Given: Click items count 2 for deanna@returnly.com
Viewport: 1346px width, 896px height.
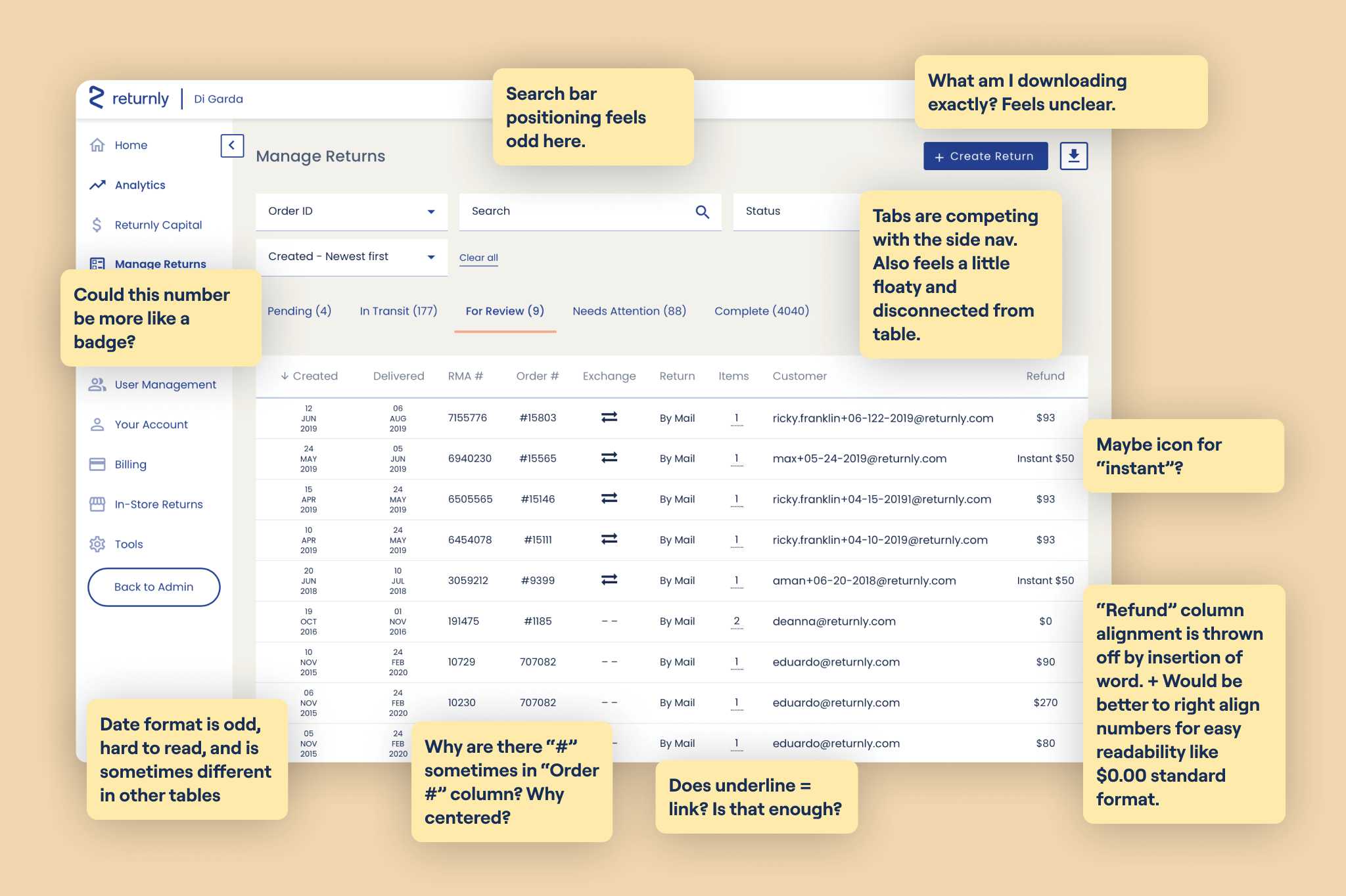Looking at the screenshot, I should pyautogui.click(x=737, y=621).
